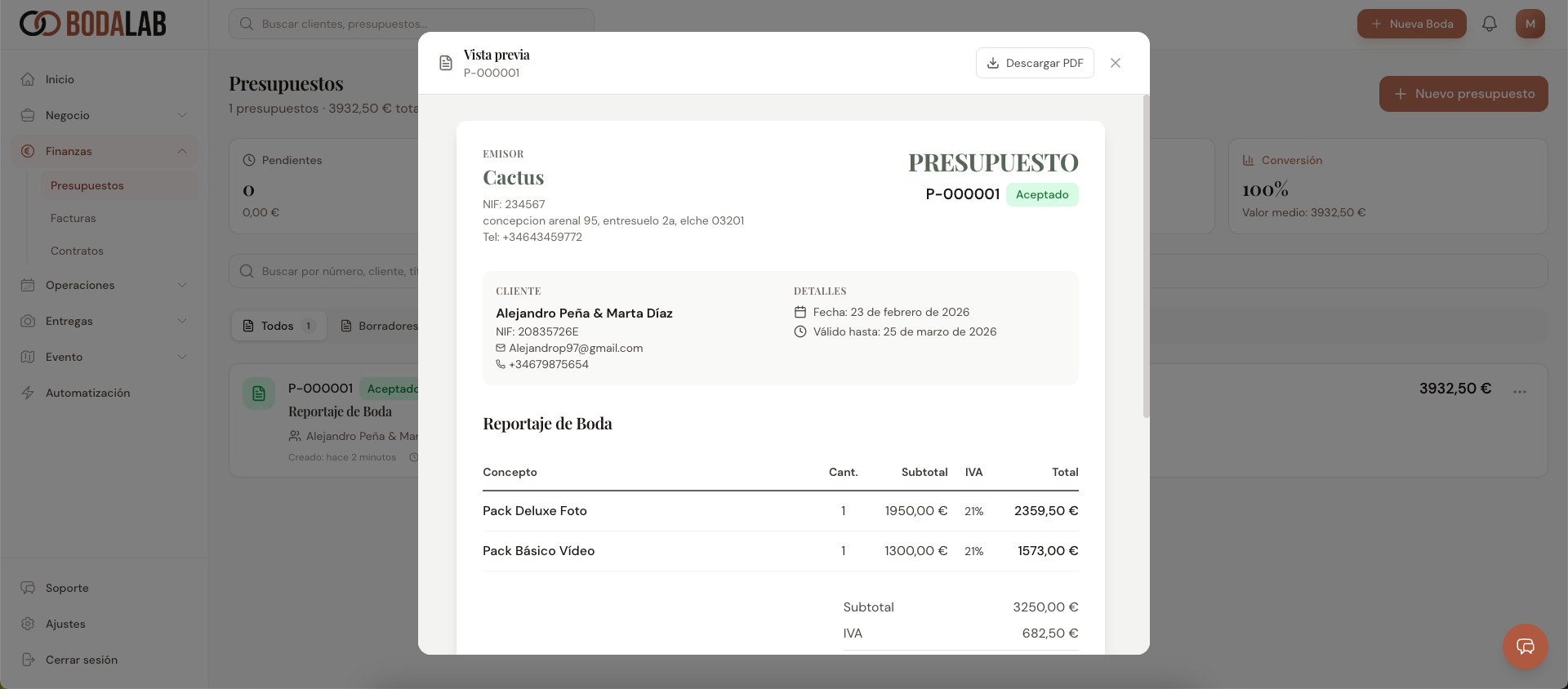Viewport: 1568px width, 689px height.
Task: Click the home icon next to Inicio
Action: click(x=28, y=79)
